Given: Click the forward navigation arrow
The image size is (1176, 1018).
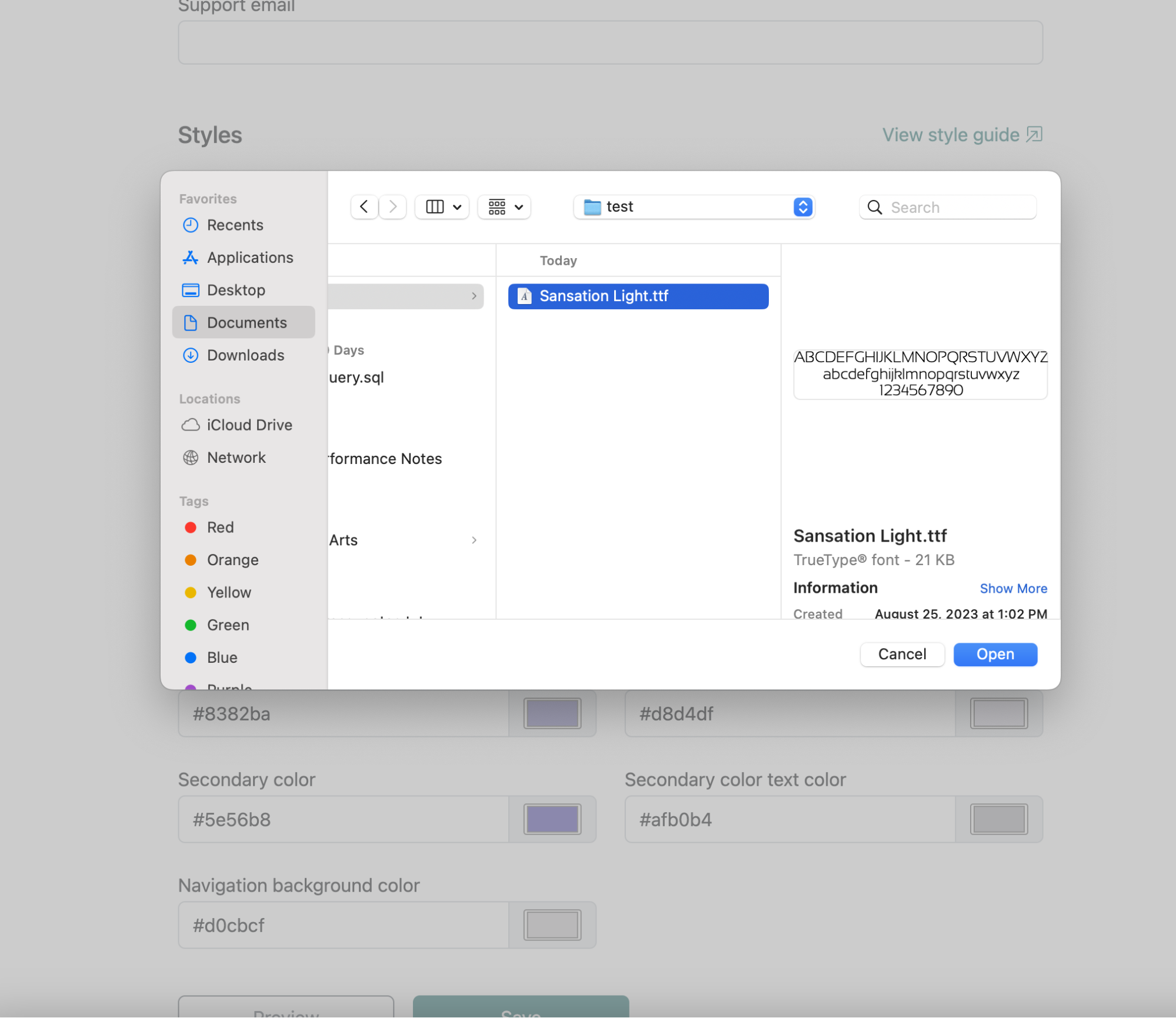Looking at the screenshot, I should click(x=393, y=207).
